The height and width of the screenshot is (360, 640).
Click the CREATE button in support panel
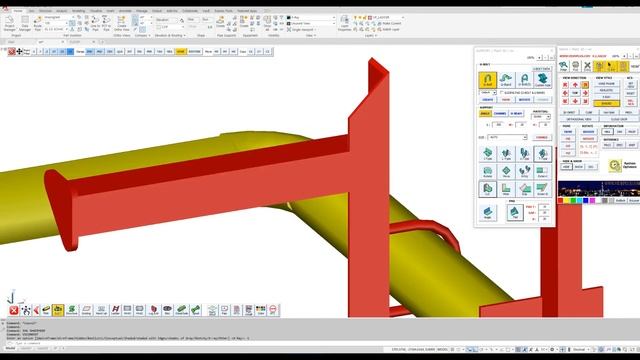point(487,100)
